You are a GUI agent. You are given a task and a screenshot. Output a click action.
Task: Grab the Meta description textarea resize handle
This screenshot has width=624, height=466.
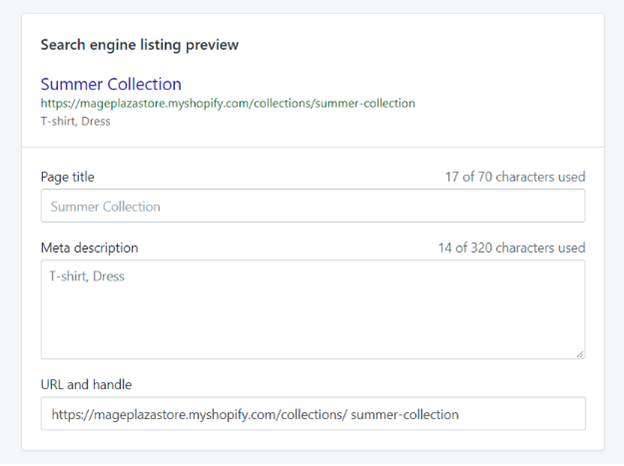point(580,354)
